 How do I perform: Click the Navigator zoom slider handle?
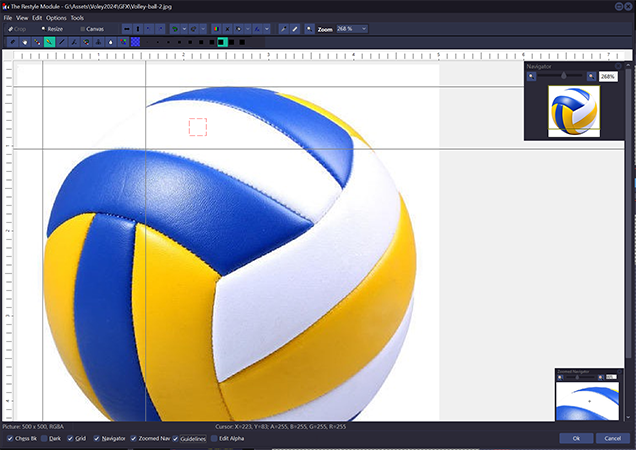coord(564,76)
